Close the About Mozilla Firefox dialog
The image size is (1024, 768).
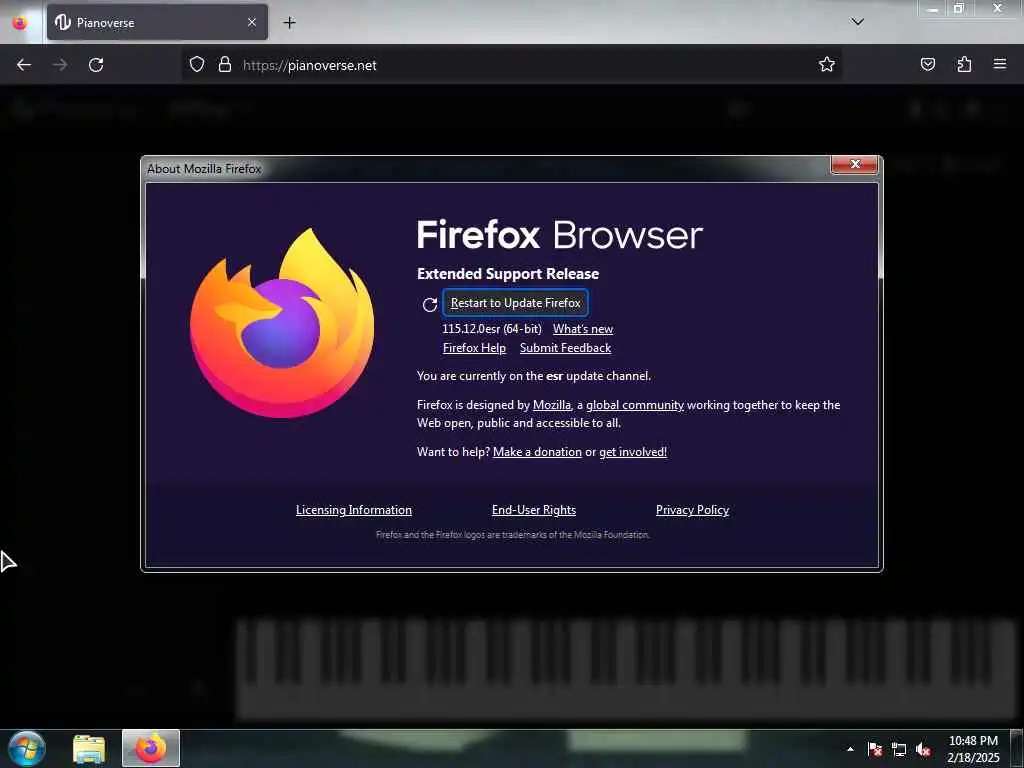coord(854,165)
